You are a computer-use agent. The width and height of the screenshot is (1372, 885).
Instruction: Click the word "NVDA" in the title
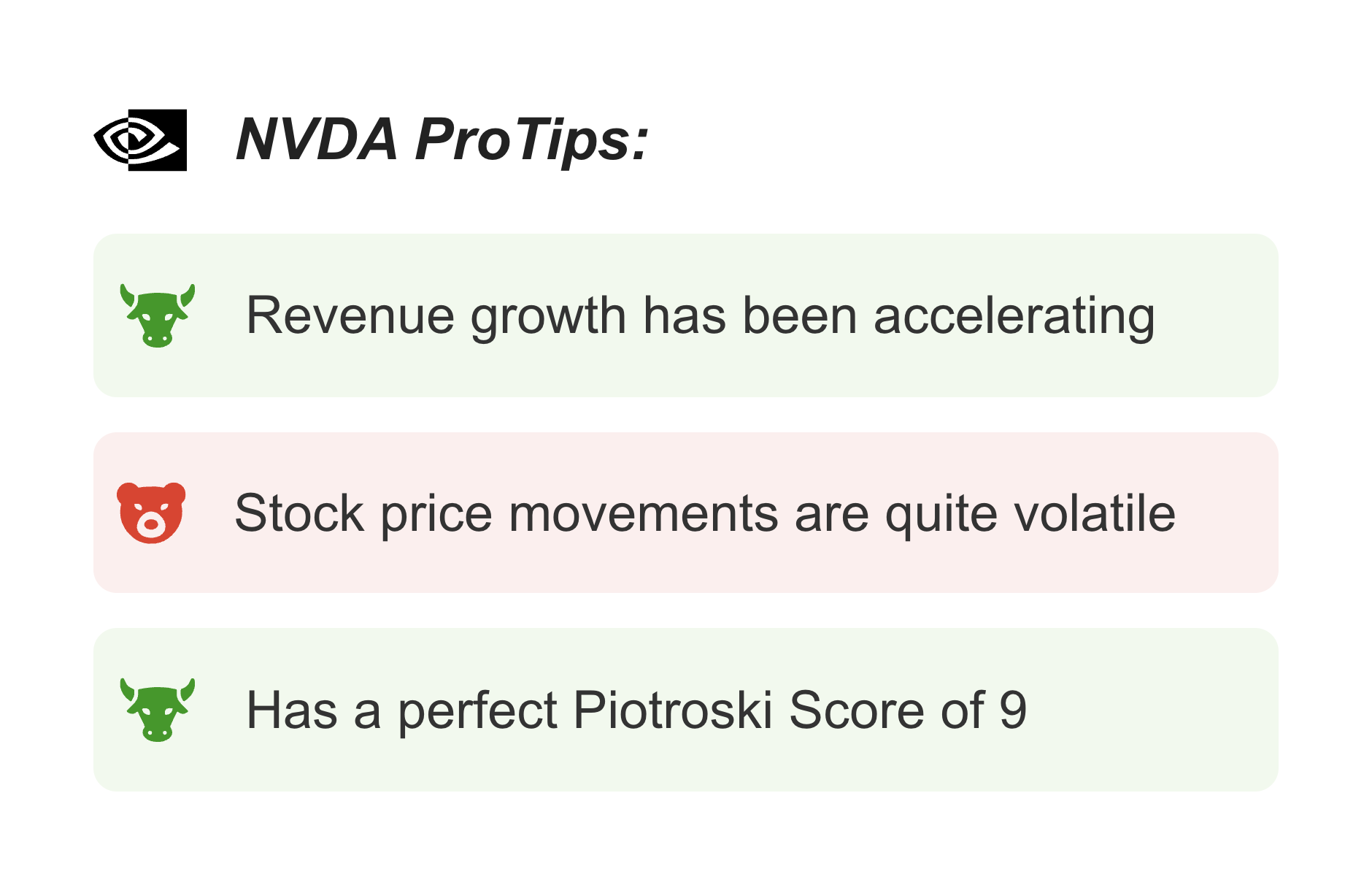pos(317,139)
